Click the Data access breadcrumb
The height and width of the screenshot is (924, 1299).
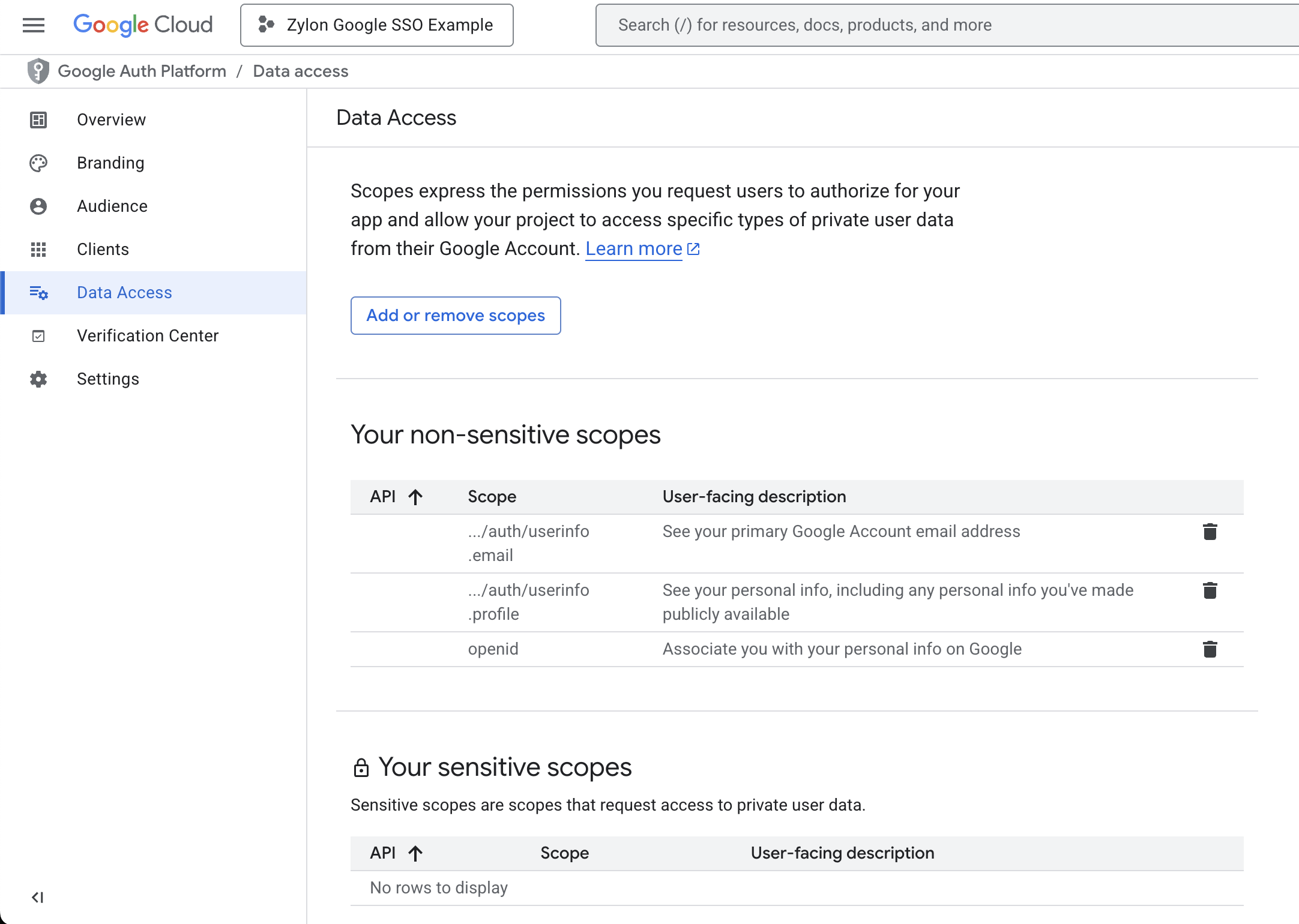click(x=300, y=71)
